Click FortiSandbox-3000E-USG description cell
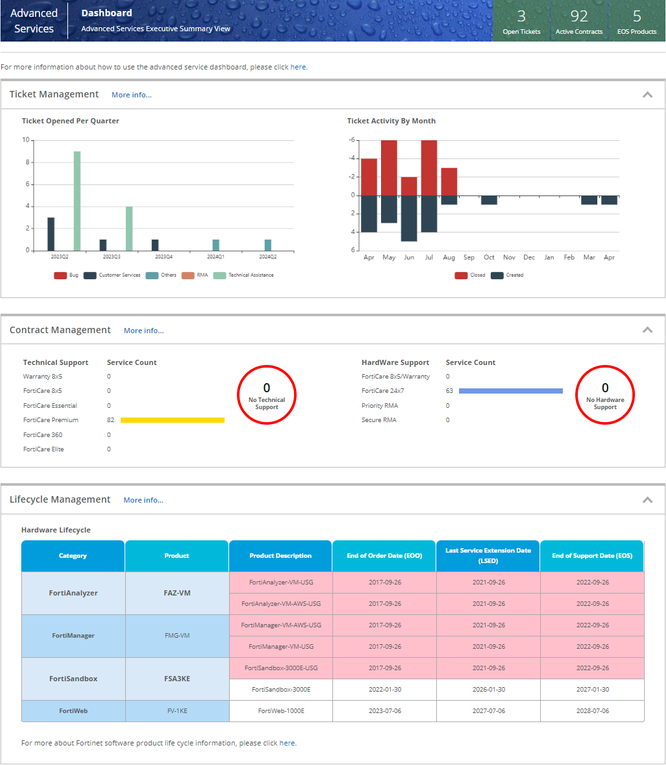The height and width of the screenshot is (765, 666). 281,668
